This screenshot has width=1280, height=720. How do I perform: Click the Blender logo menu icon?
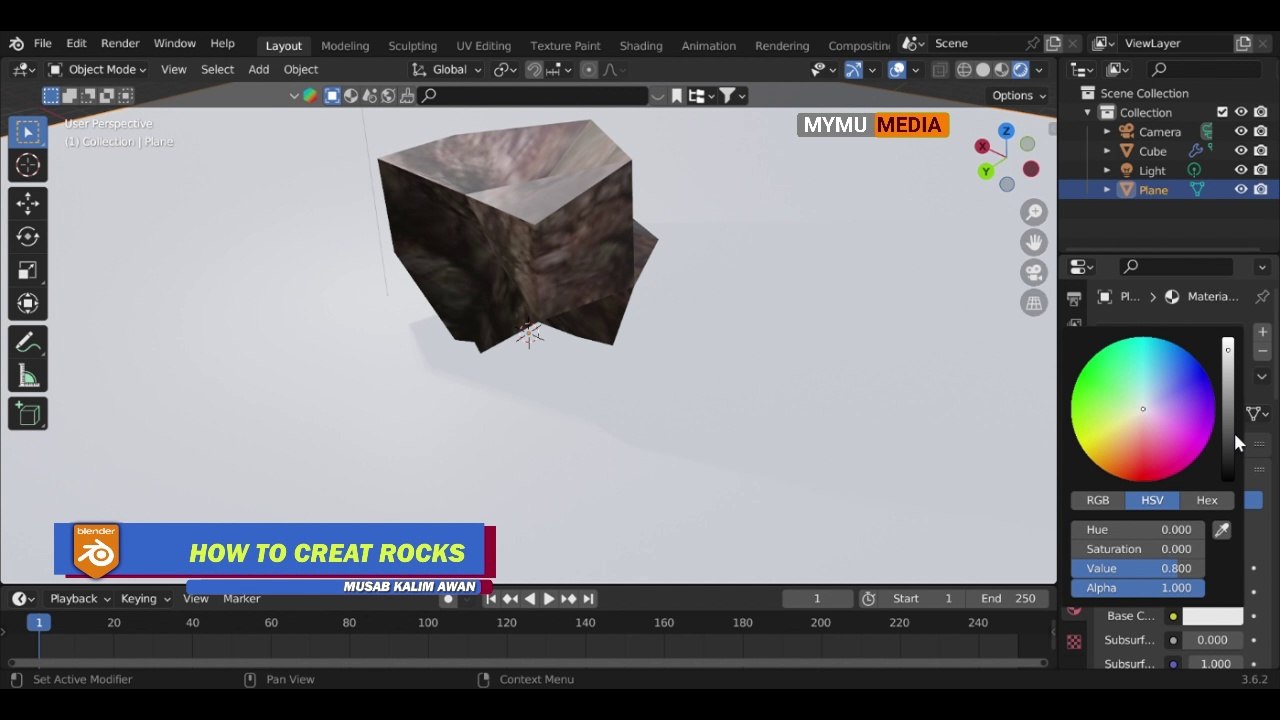click(16, 44)
